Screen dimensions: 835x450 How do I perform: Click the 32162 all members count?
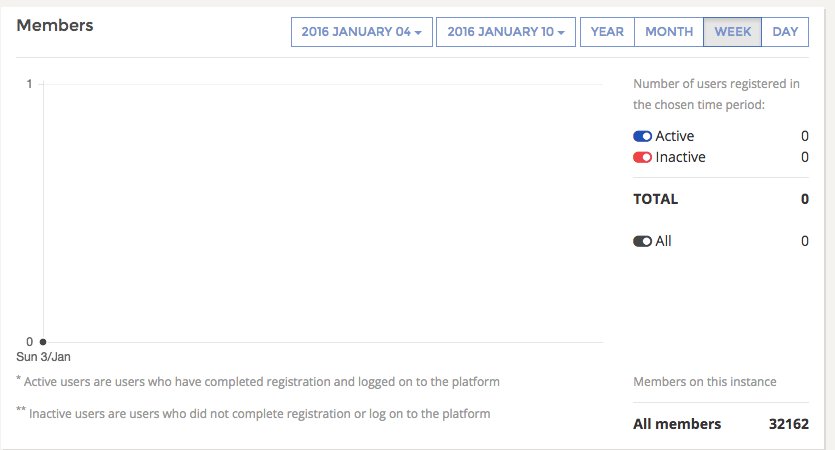click(787, 424)
